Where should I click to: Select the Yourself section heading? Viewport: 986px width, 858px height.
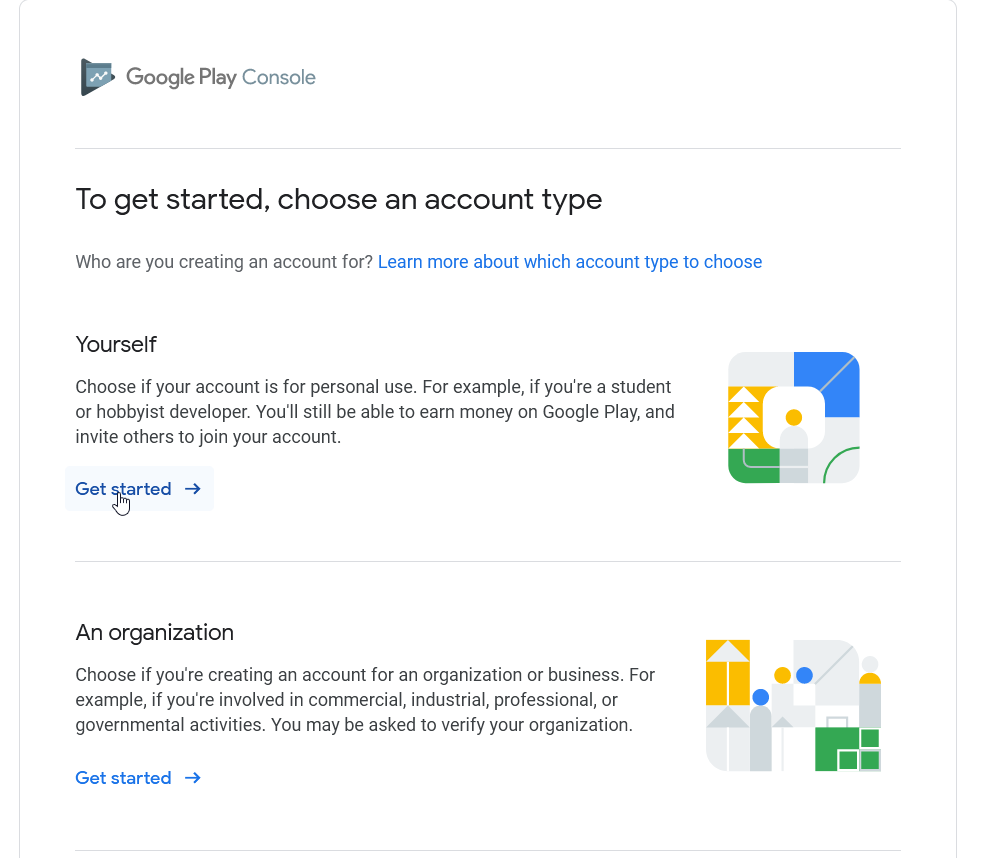(x=116, y=345)
